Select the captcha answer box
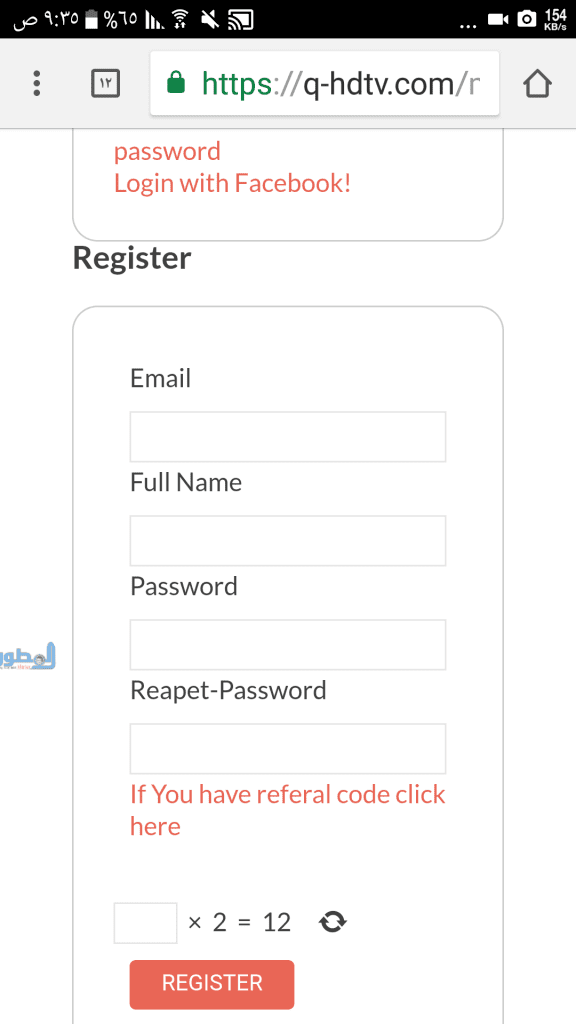The image size is (576, 1024). [x=146, y=923]
